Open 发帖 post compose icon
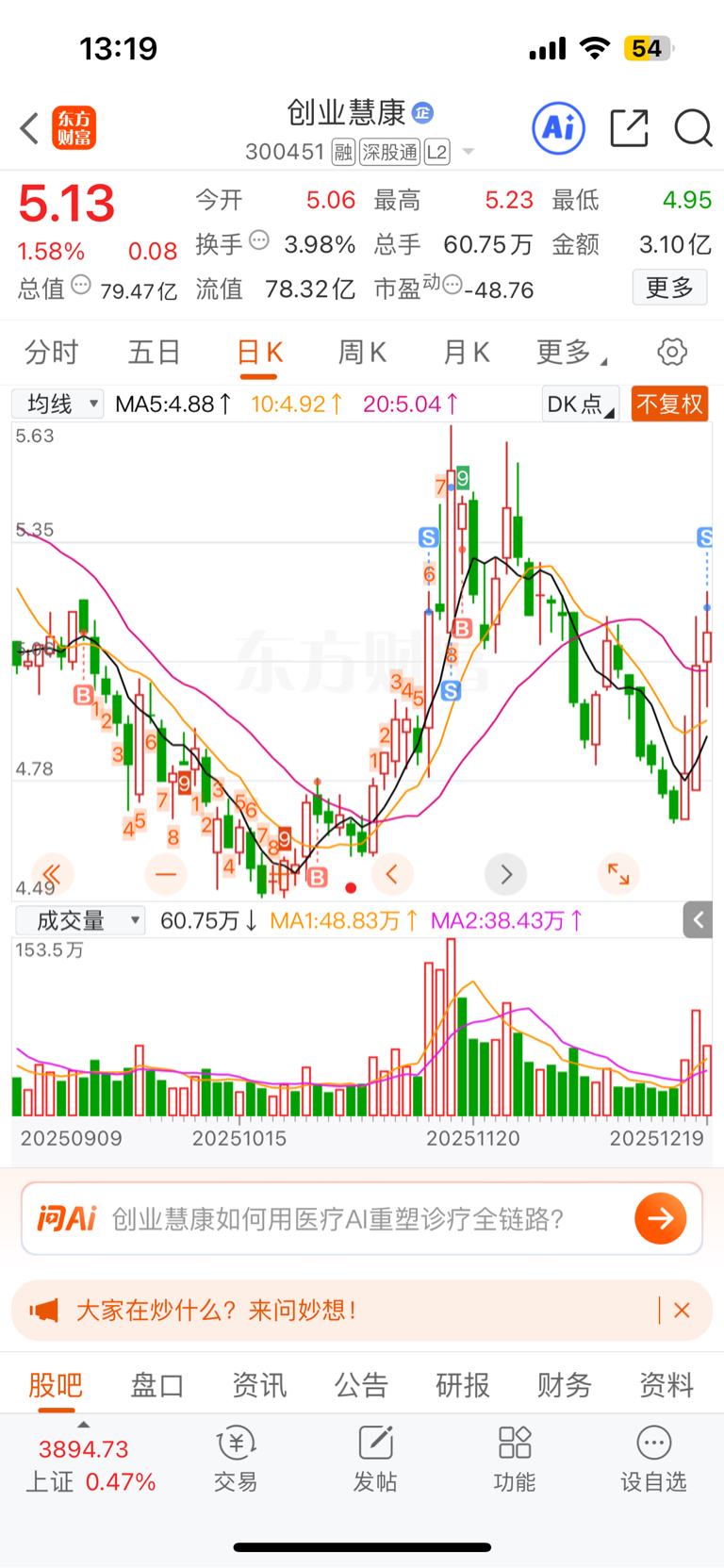Viewport: 724px width, 1568px height. pyautogui.click(x=375, y=1459)
